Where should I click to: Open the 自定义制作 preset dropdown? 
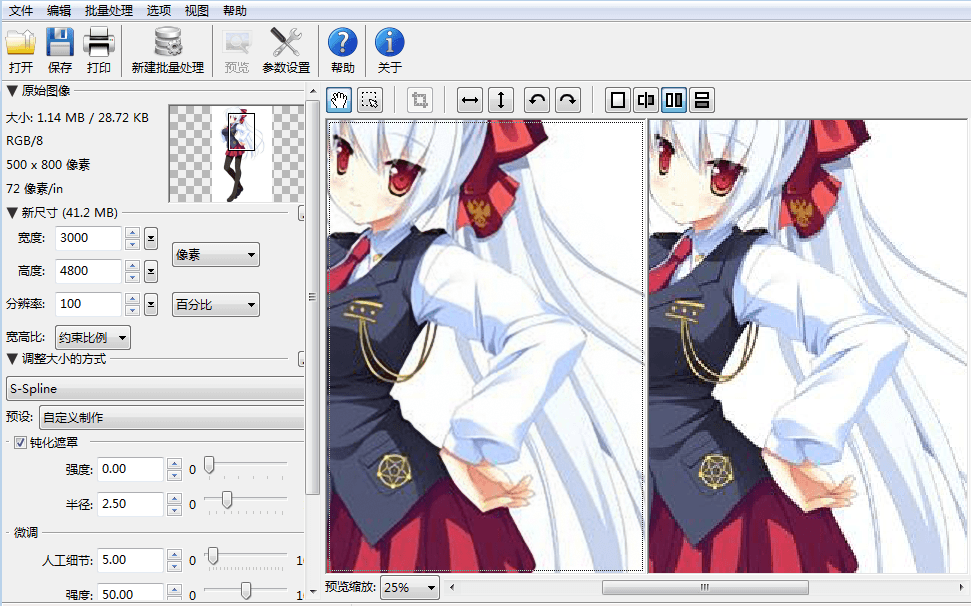[172, 418]
